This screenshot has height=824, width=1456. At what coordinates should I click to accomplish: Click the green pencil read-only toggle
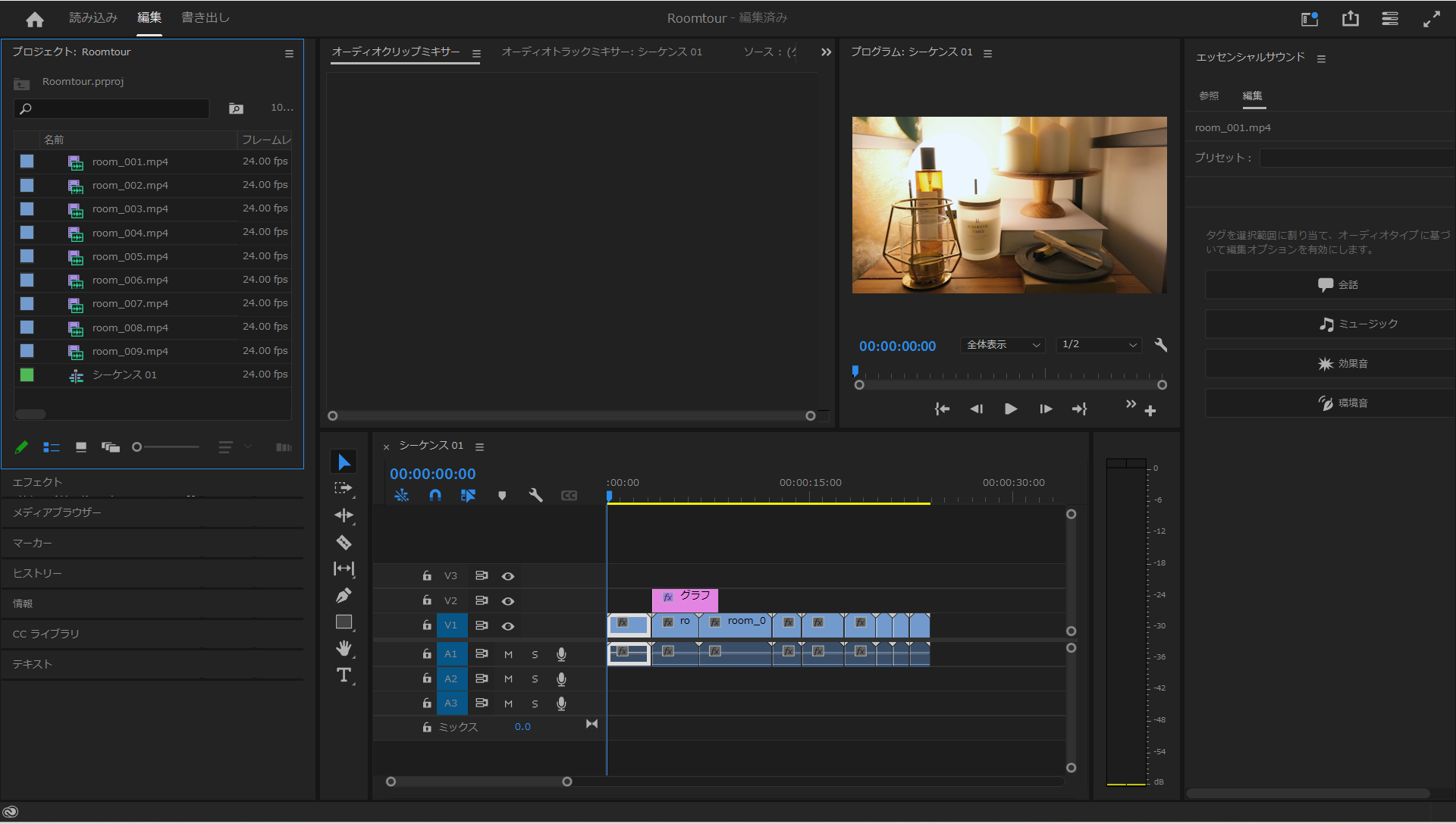click(x=21, y=447)
